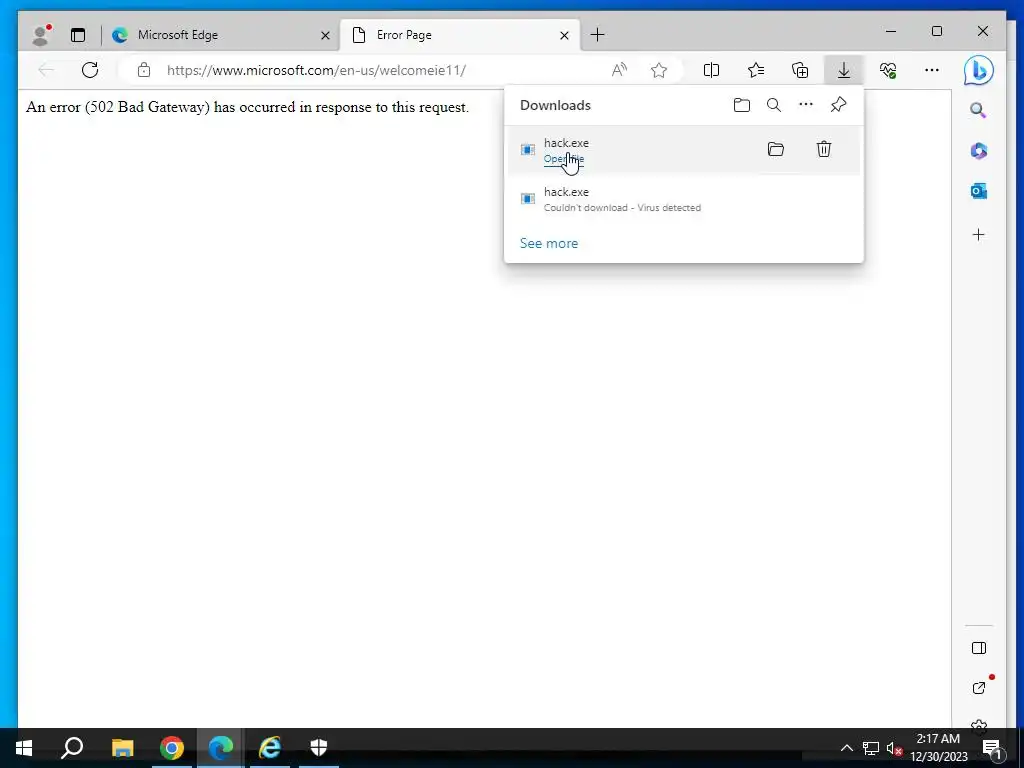1024x768 pixels.
Task: Open Internet Explorer from taskbar
Action: tap(270, 748)
